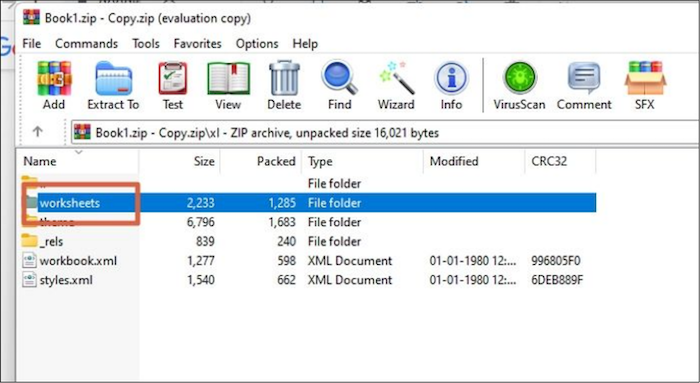This screenshot has width=700, height=383.
Task: Sort by the Modified column header
Action: tap(474, 161)
